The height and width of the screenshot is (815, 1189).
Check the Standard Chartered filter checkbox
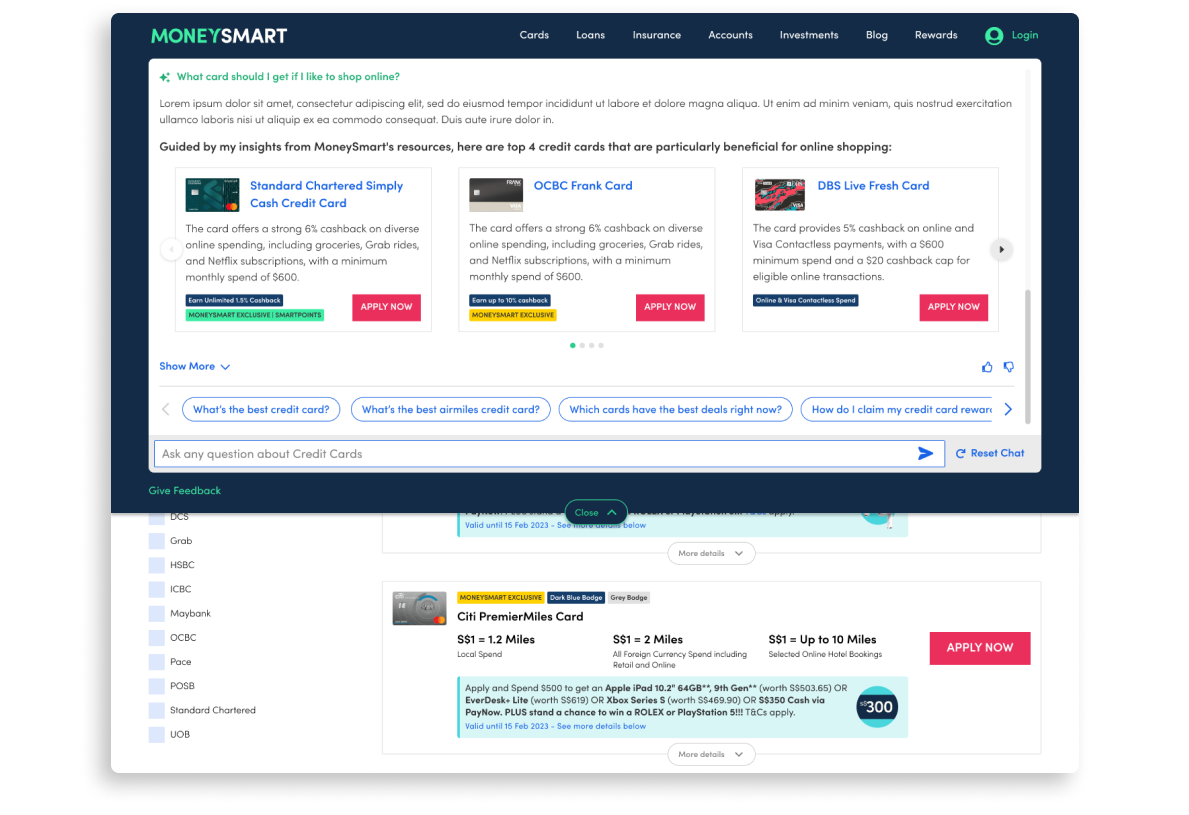(157, 711)
